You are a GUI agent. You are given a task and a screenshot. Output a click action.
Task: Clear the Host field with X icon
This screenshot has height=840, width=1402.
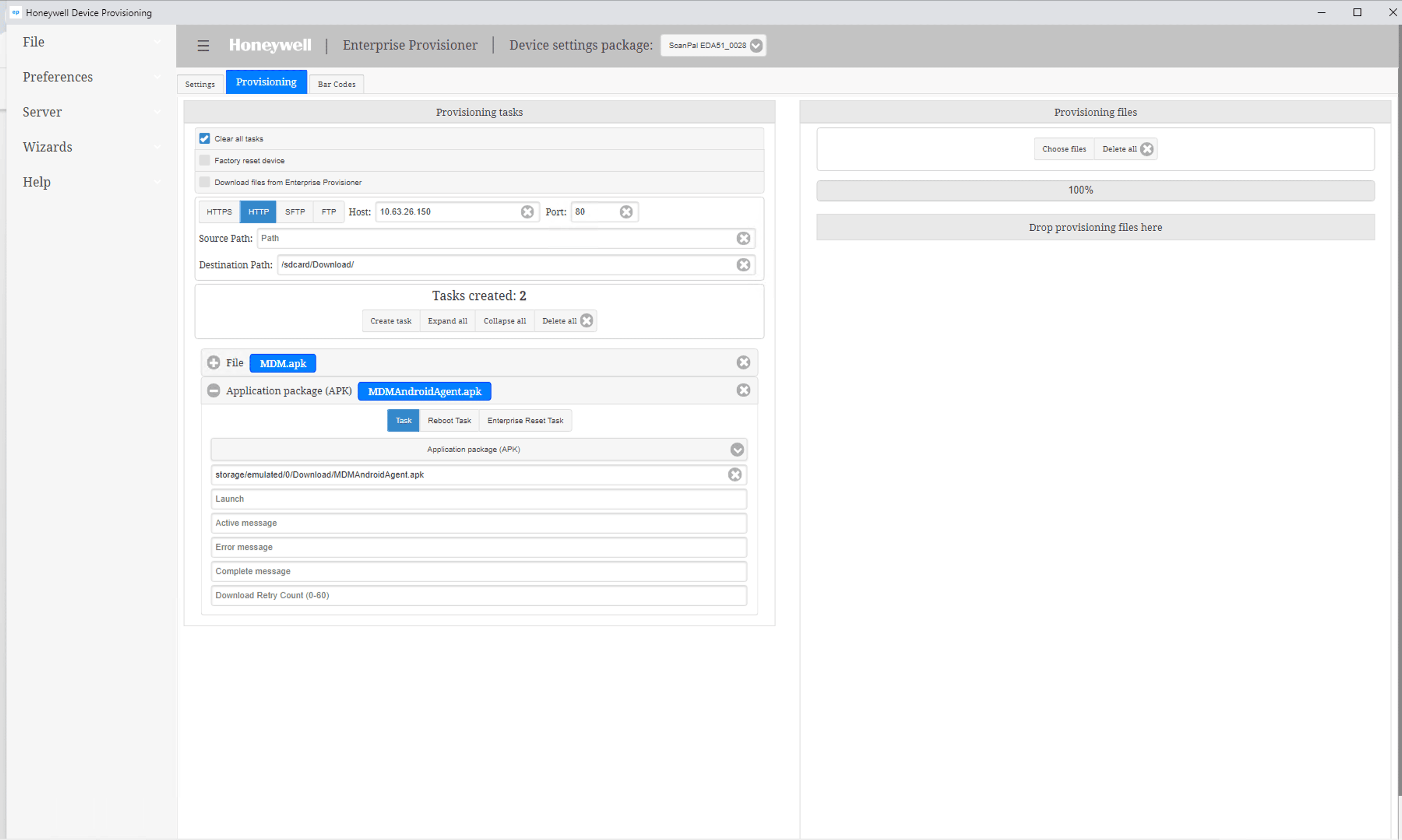(x=527, y=212)
